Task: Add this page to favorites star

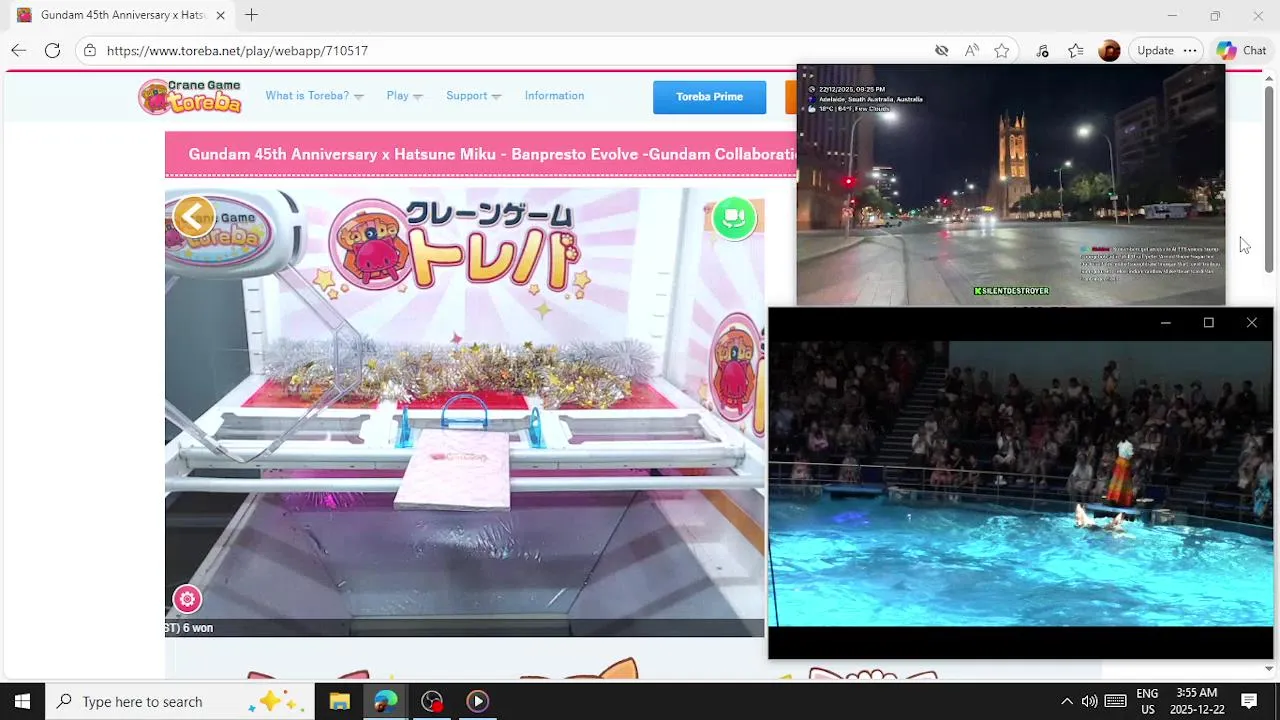Action: pyautogui.click(x=1002, y=50)
